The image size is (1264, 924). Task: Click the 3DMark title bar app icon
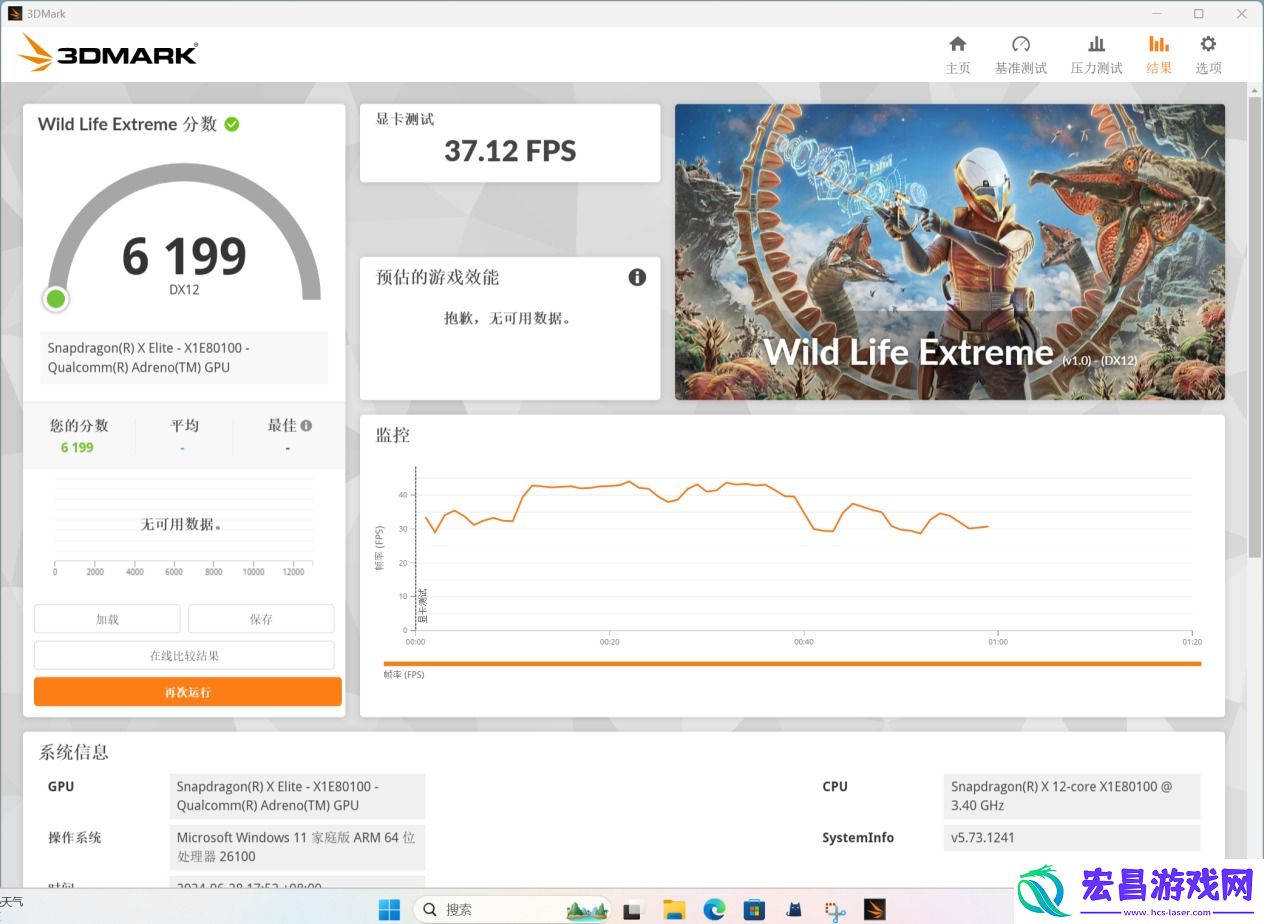(x=15, y=13)
